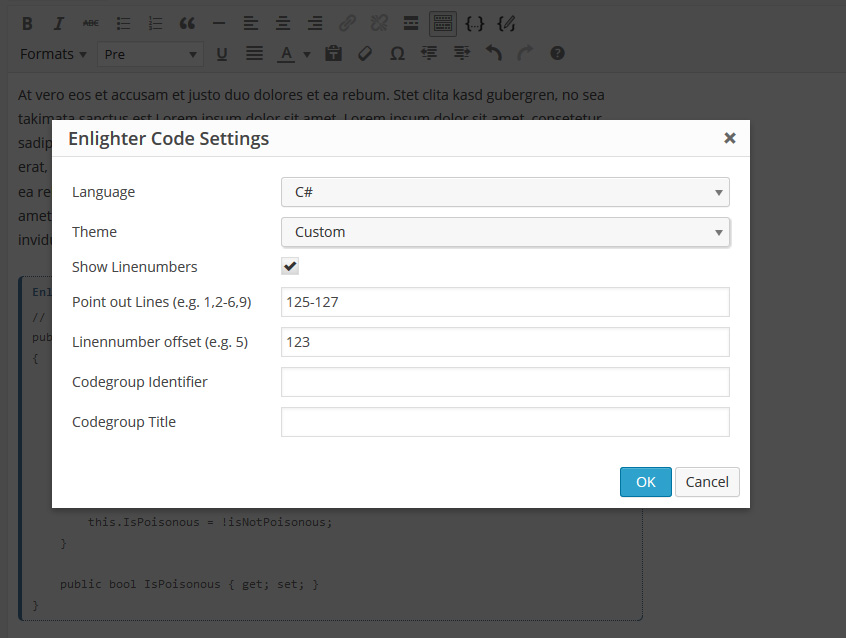Expand the Theme dropdown set to Custom
This screenshot has height=638, width=846.
click(505, 232)
